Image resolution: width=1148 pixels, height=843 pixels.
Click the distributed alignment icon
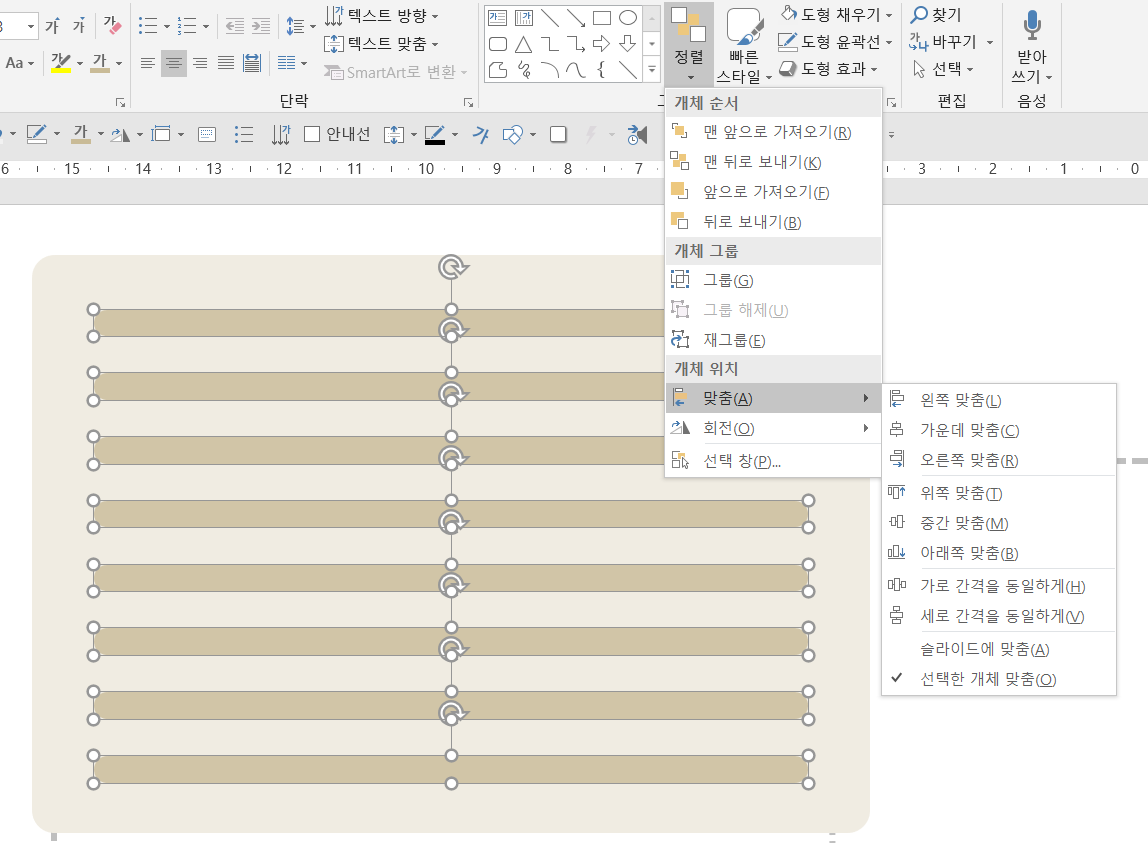252,63
